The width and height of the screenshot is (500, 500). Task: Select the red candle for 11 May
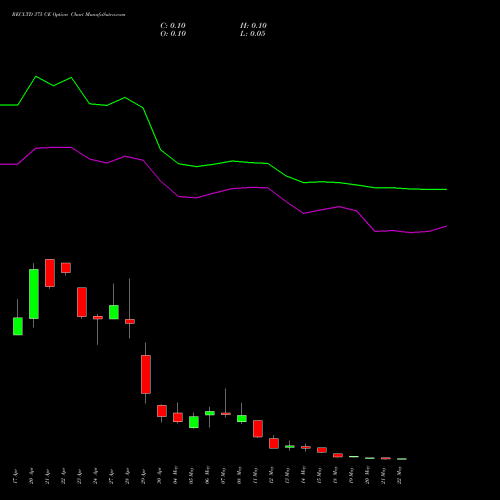[x=258, y=429]
